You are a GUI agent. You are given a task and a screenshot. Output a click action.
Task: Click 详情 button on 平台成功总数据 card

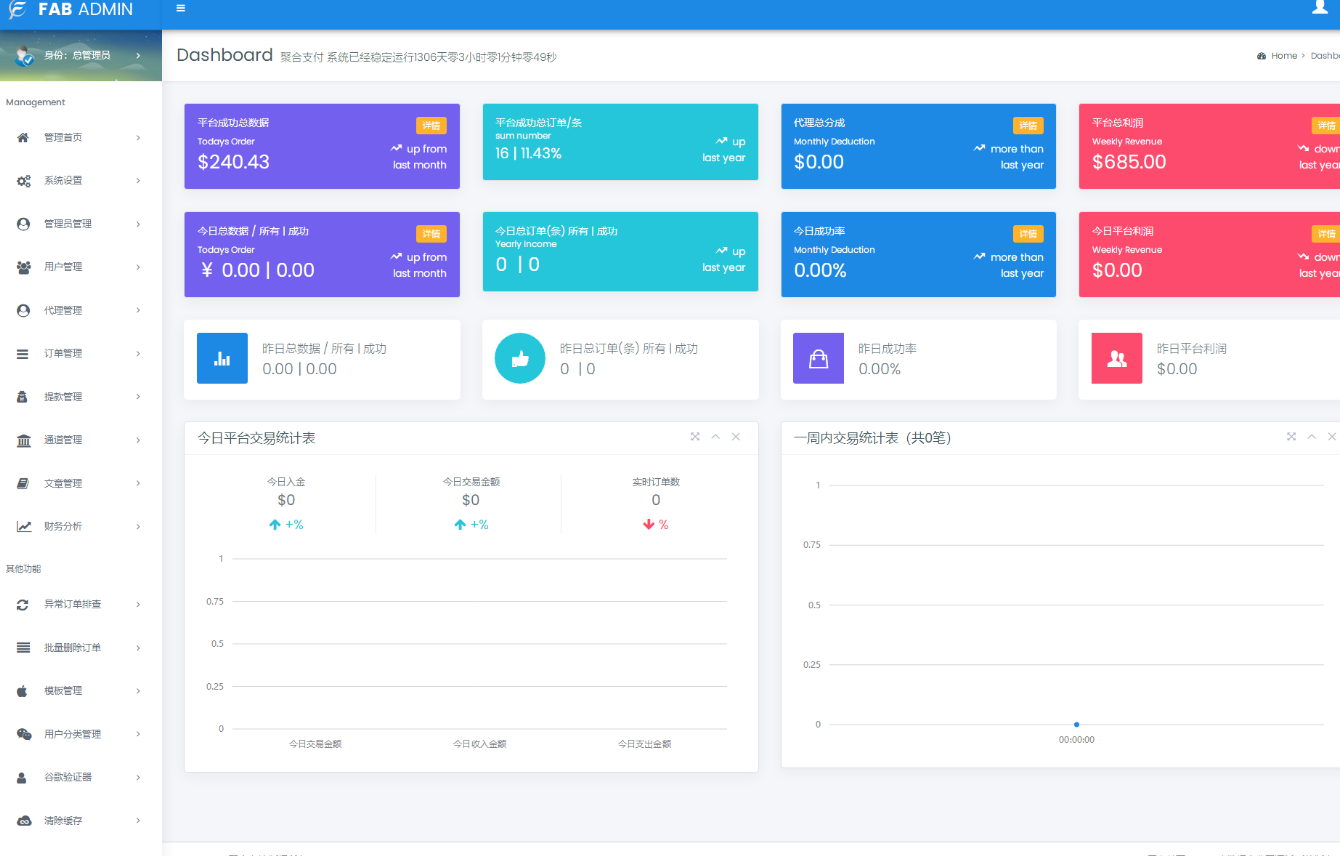point(431,126)
